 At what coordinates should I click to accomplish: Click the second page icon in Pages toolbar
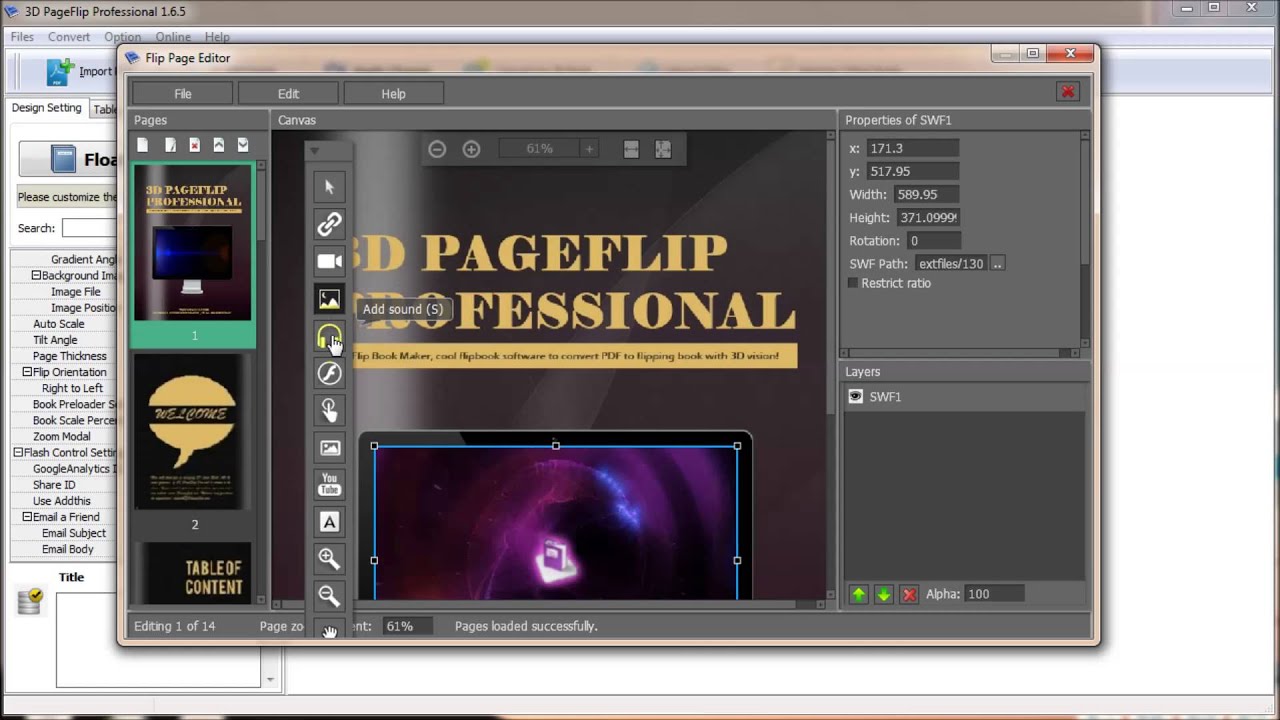(170, 145)
